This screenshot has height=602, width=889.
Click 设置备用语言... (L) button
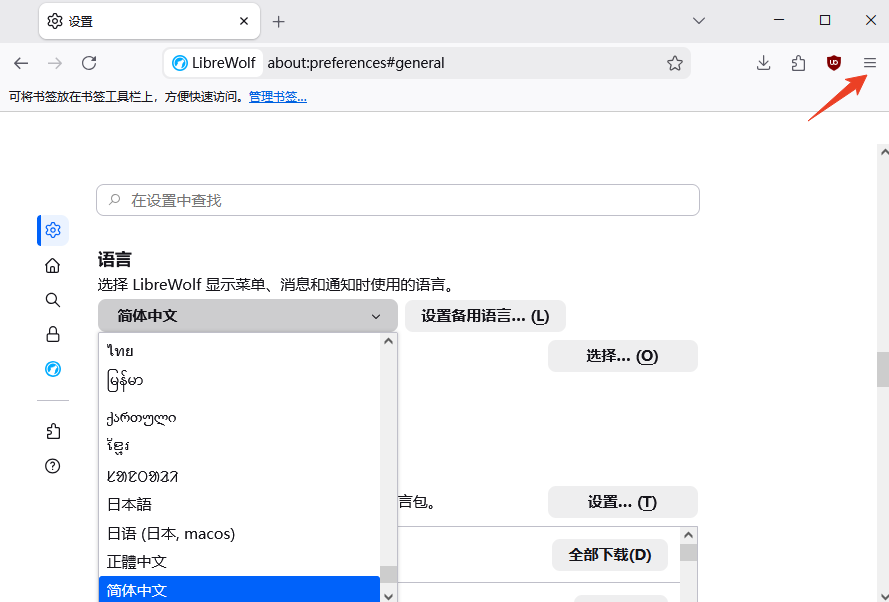click(485, 316)
